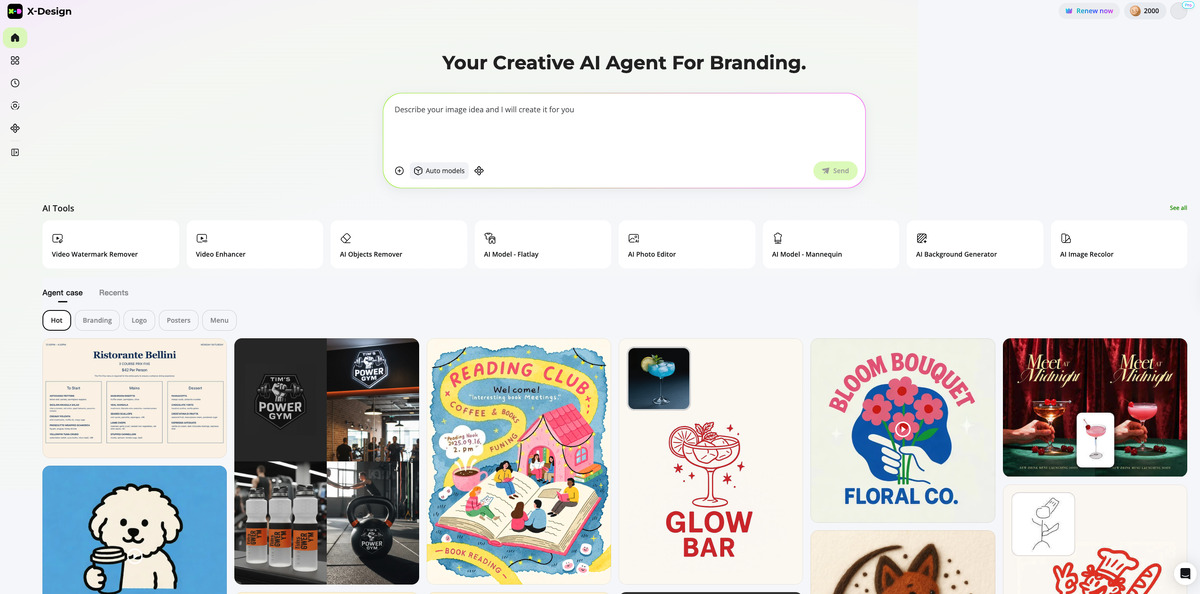This screenshot has height=594, width=1200.
Task: Expand the Auto models selector
Action: 439,171
